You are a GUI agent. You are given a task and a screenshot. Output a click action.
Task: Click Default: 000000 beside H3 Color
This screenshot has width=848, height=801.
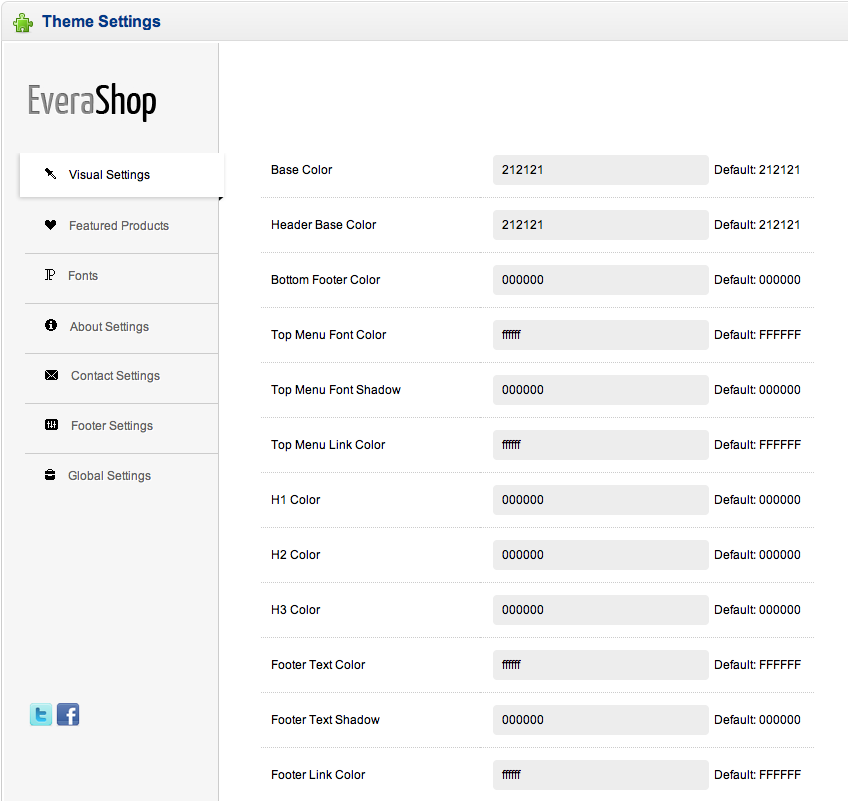(757, 610)
